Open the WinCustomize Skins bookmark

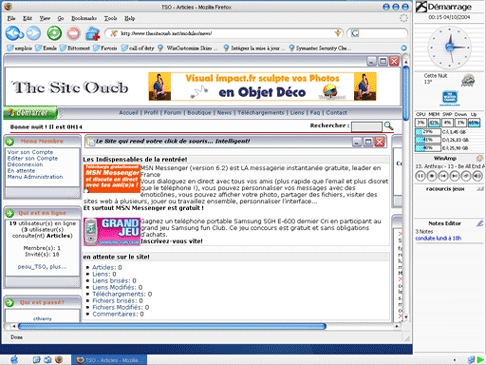tap(187, 48)
